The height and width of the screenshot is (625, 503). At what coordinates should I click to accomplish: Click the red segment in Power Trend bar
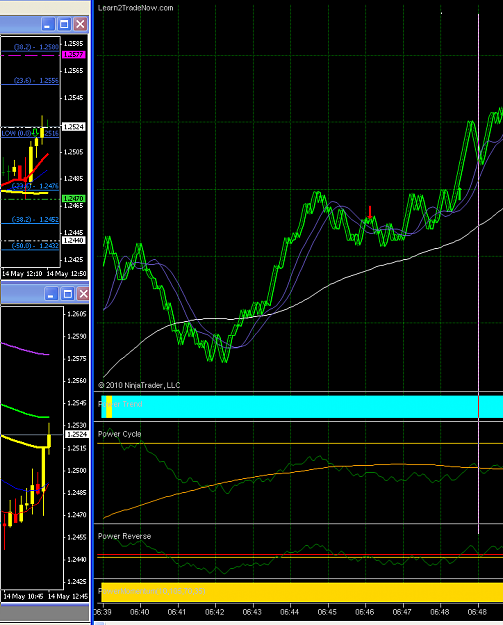tap(478, 407)
